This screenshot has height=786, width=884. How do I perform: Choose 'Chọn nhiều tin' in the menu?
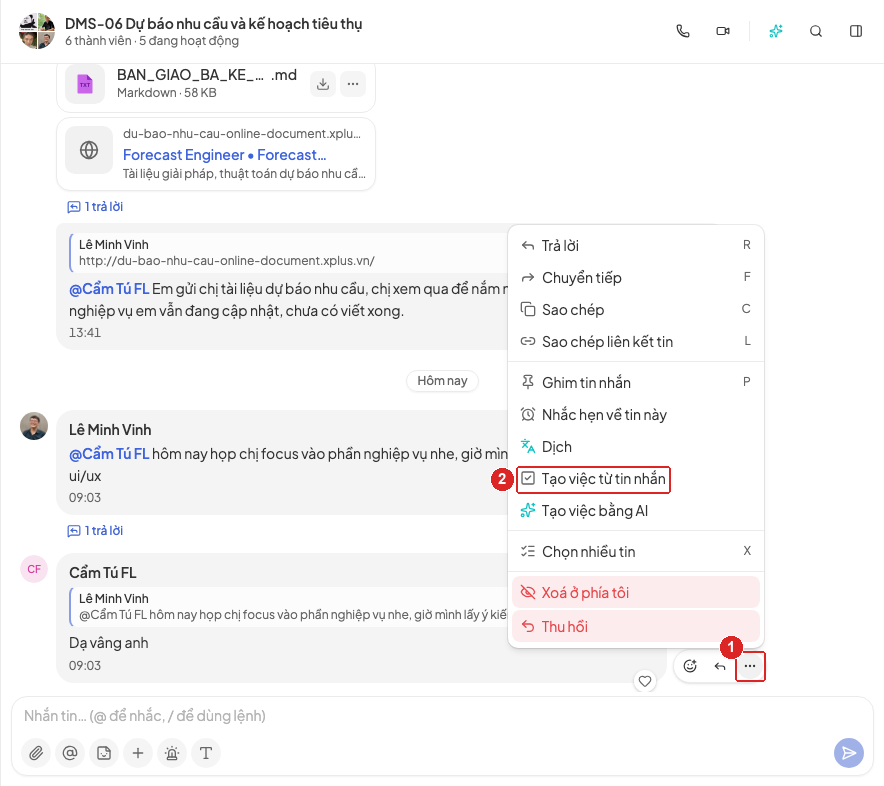[636, 551]
